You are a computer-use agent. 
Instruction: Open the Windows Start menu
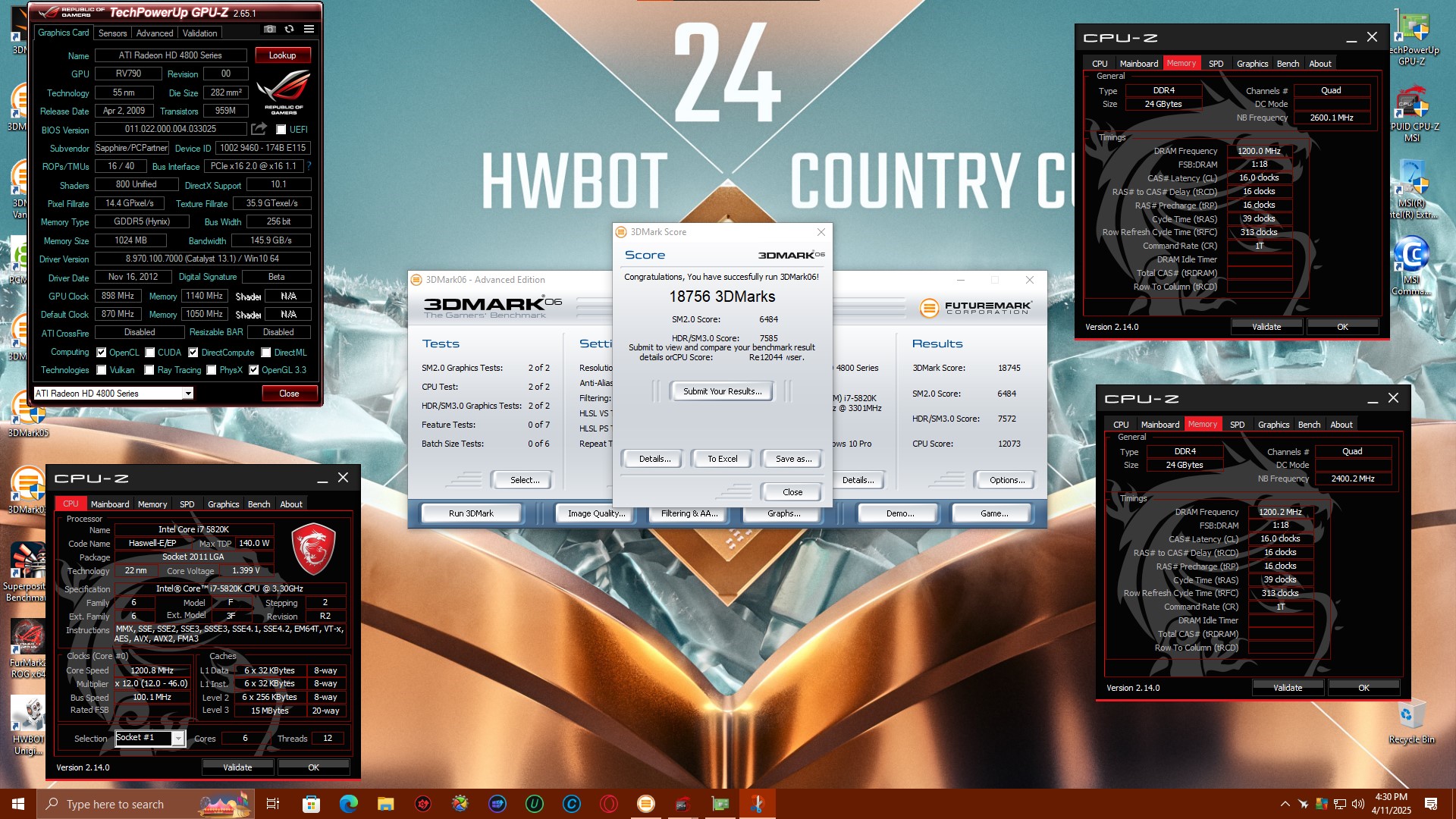(18, 804)
